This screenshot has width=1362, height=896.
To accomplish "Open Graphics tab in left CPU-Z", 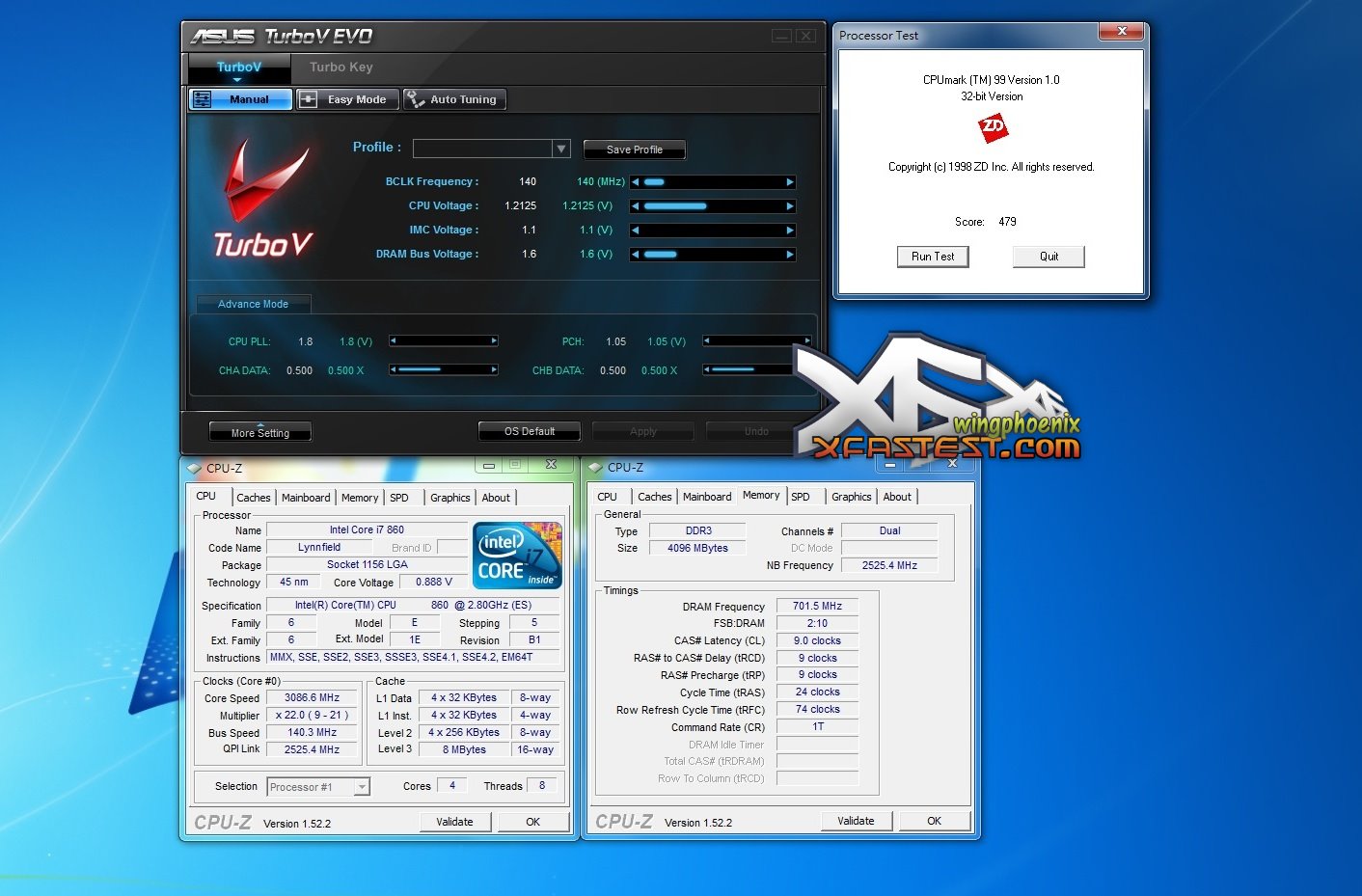I will click(450, 498).
